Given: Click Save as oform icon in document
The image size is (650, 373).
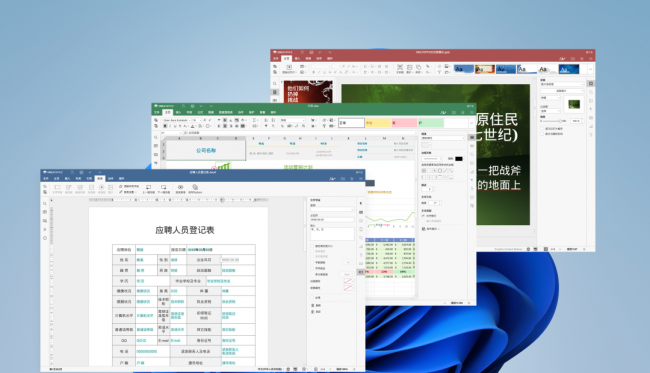Looking at the screenshot, I should click(195, 189).
